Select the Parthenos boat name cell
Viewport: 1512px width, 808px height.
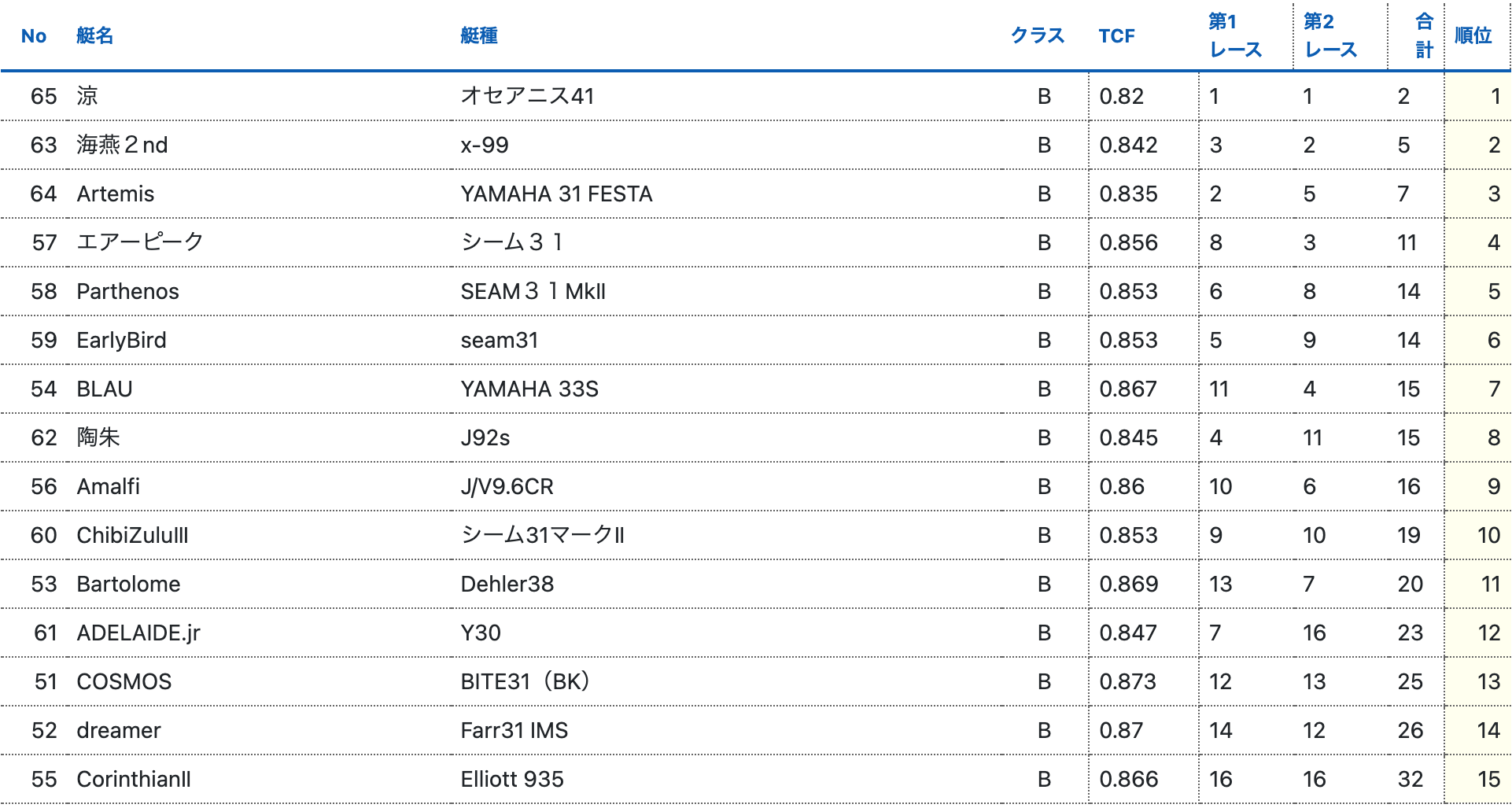pos(127,291)
